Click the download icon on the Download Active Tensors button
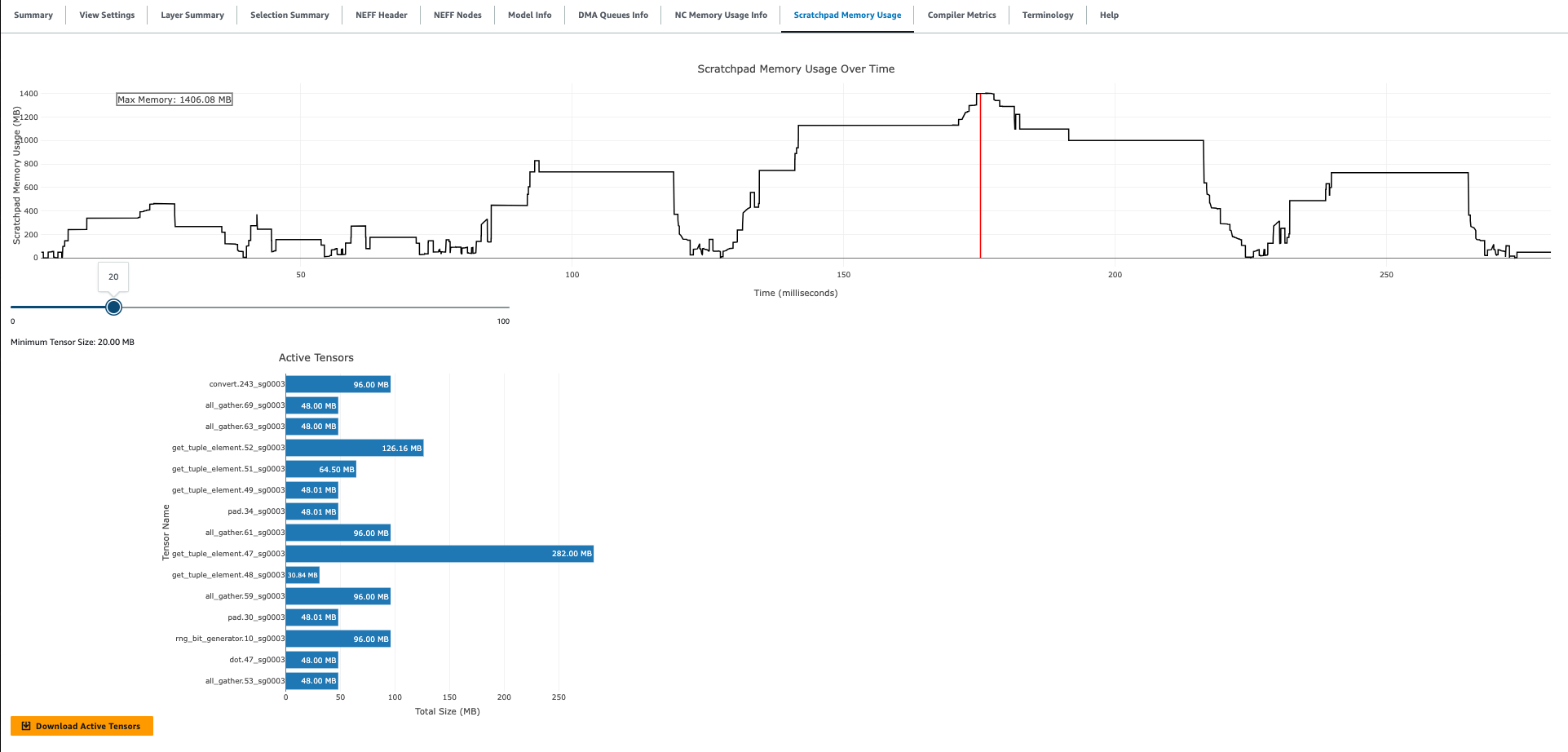Screen dimensions: 1568x752 tap(27, 725)
